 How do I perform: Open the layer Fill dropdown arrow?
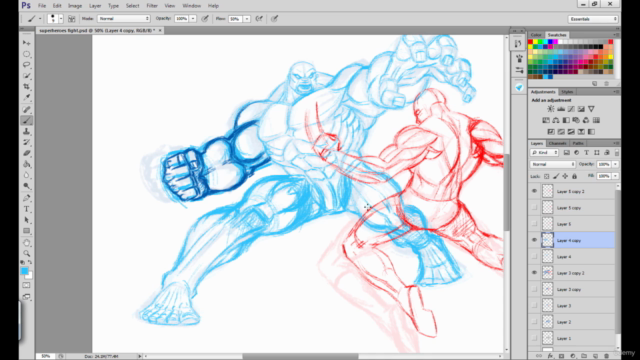pos(615,176)
